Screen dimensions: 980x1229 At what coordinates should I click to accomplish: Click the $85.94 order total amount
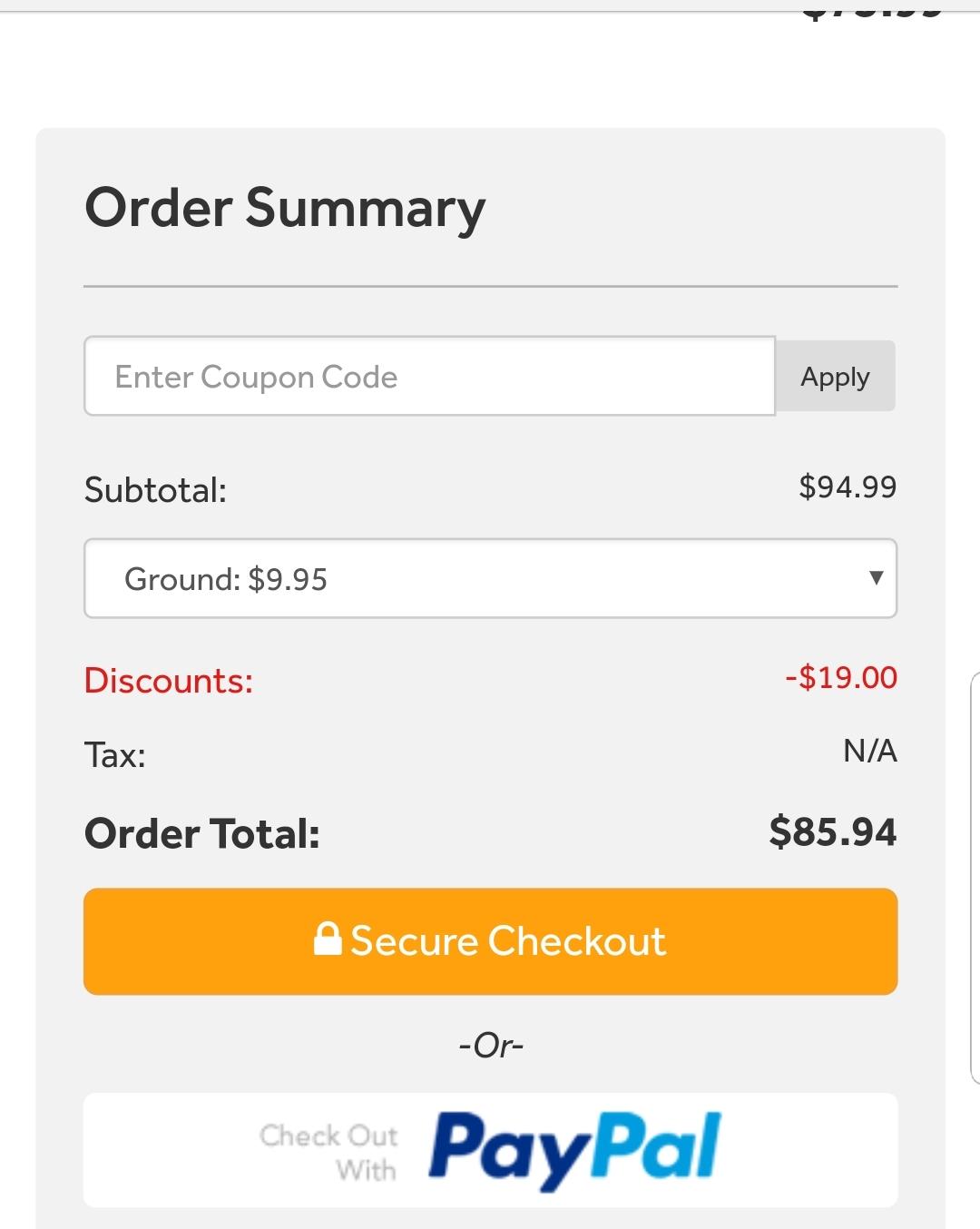pos(832,832)
